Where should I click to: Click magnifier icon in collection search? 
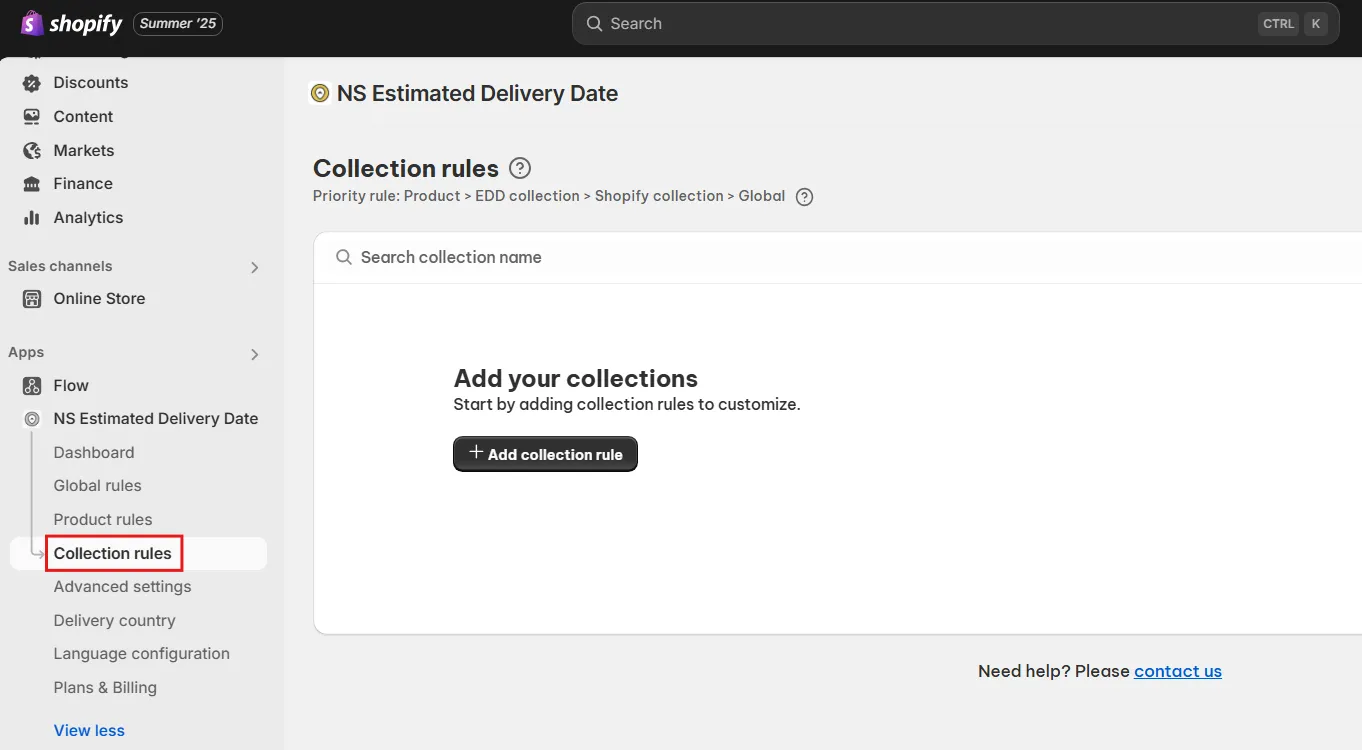coord(344,258)
